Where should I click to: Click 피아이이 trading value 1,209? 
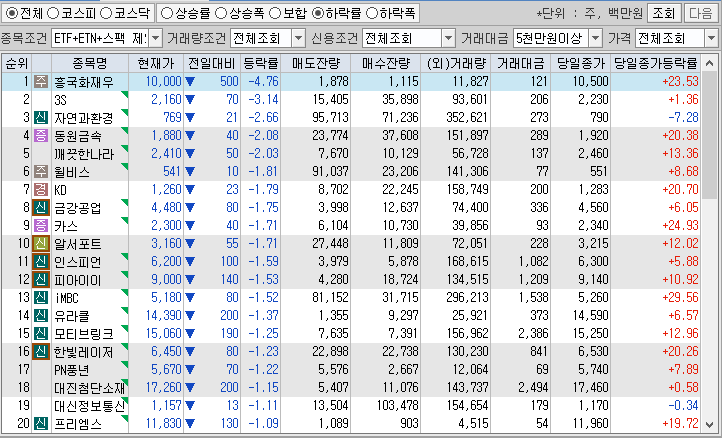[x=533, y=280]
